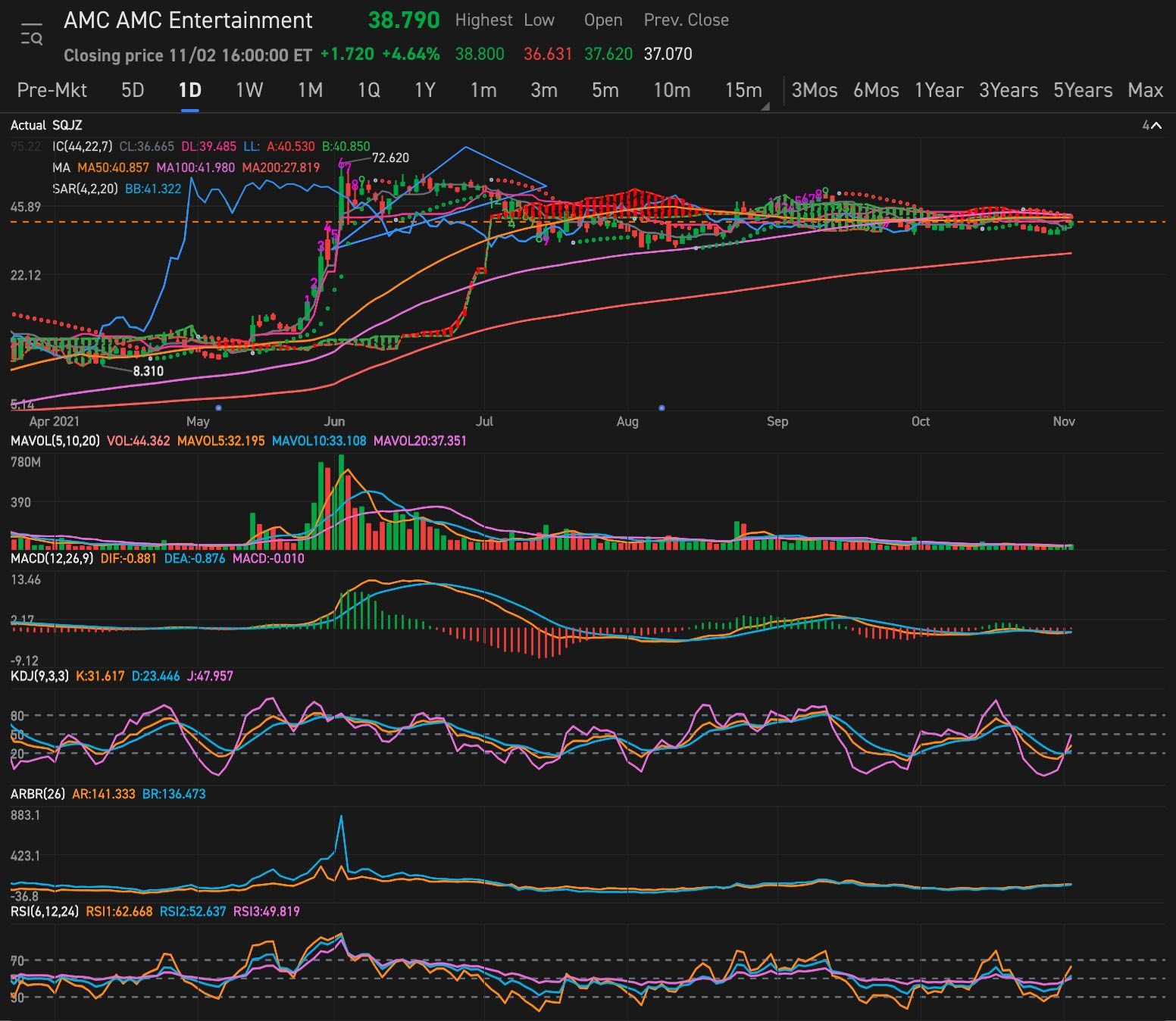Click the VOL:44.362 volume readout

[138, 440]
